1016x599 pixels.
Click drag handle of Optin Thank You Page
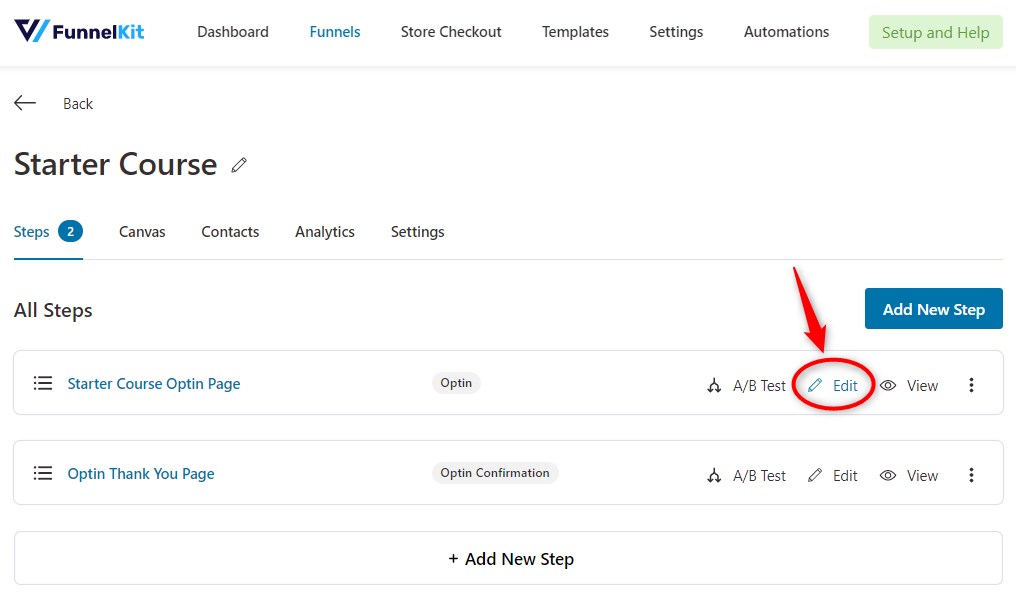tap(43, 473)
